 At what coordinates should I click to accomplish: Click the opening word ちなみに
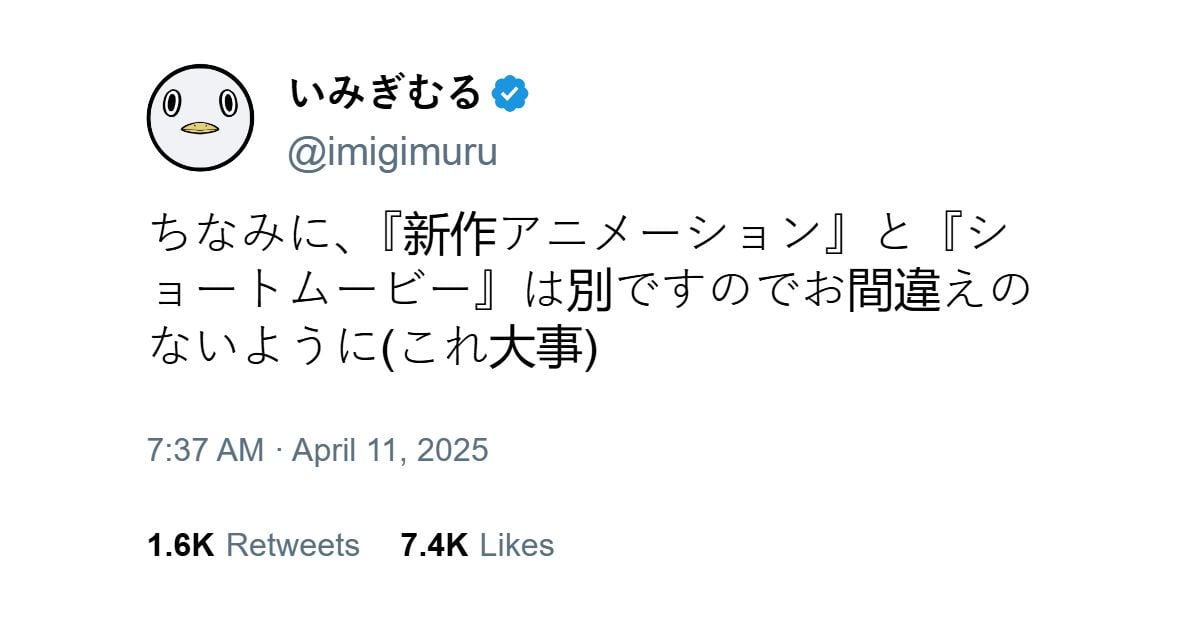[x=239, y=235]
